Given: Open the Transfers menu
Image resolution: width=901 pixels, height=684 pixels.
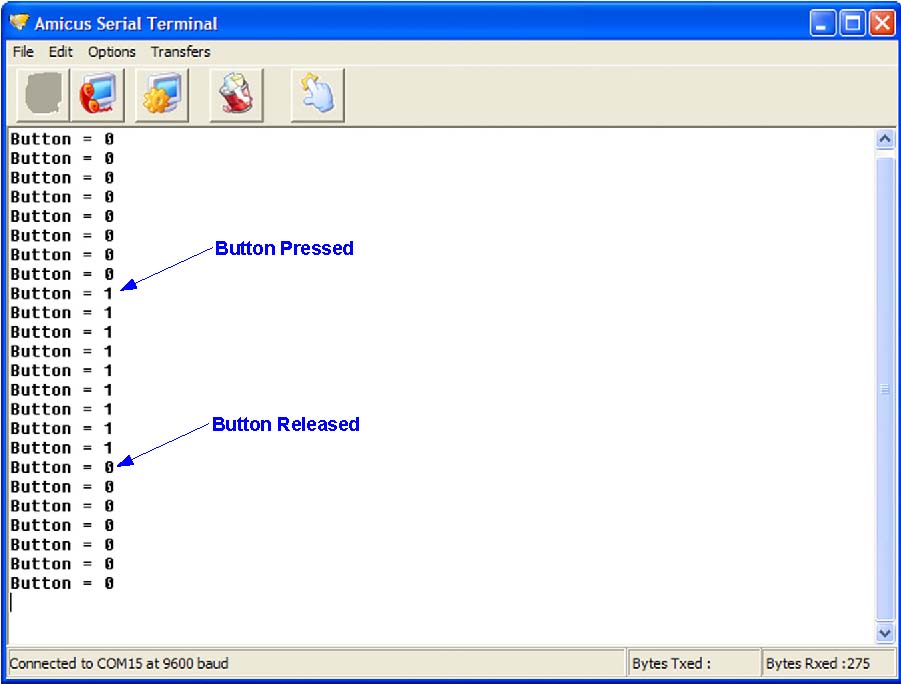Looking at the screenshot, I should point(180,52).
